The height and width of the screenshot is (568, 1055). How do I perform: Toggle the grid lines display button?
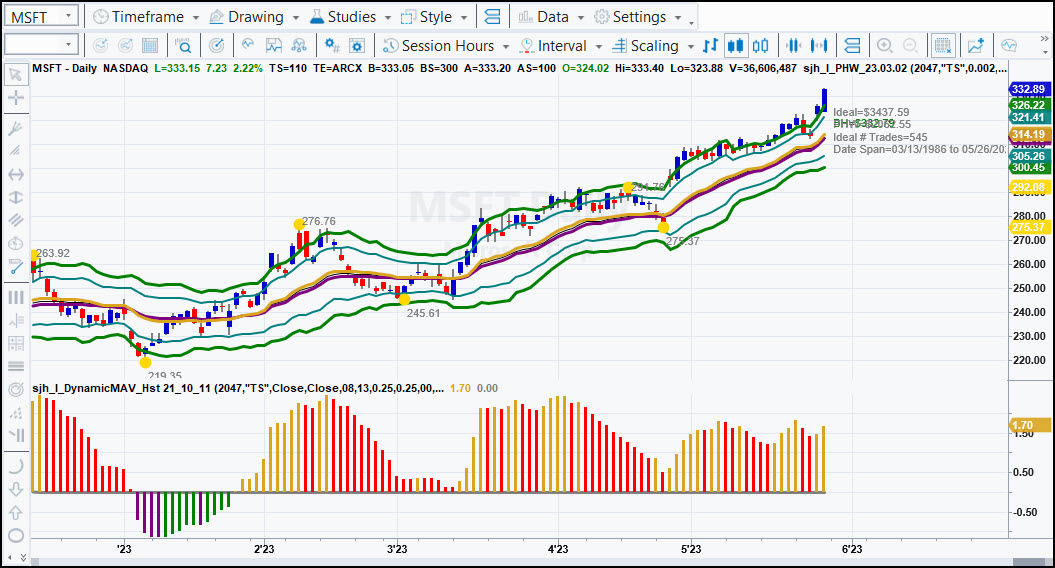(943, 46)
